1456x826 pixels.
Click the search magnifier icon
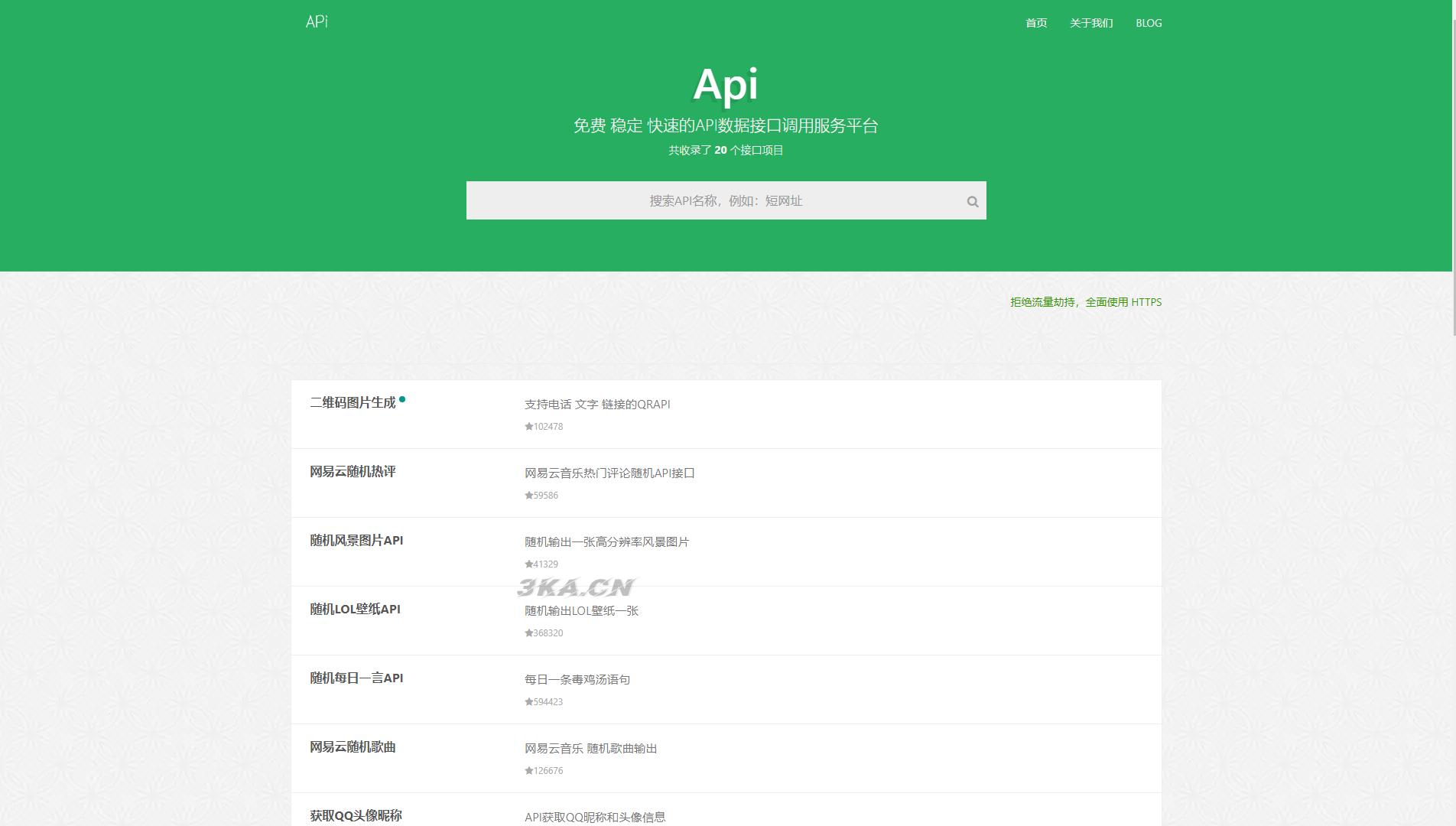click(x=973, y=202)
